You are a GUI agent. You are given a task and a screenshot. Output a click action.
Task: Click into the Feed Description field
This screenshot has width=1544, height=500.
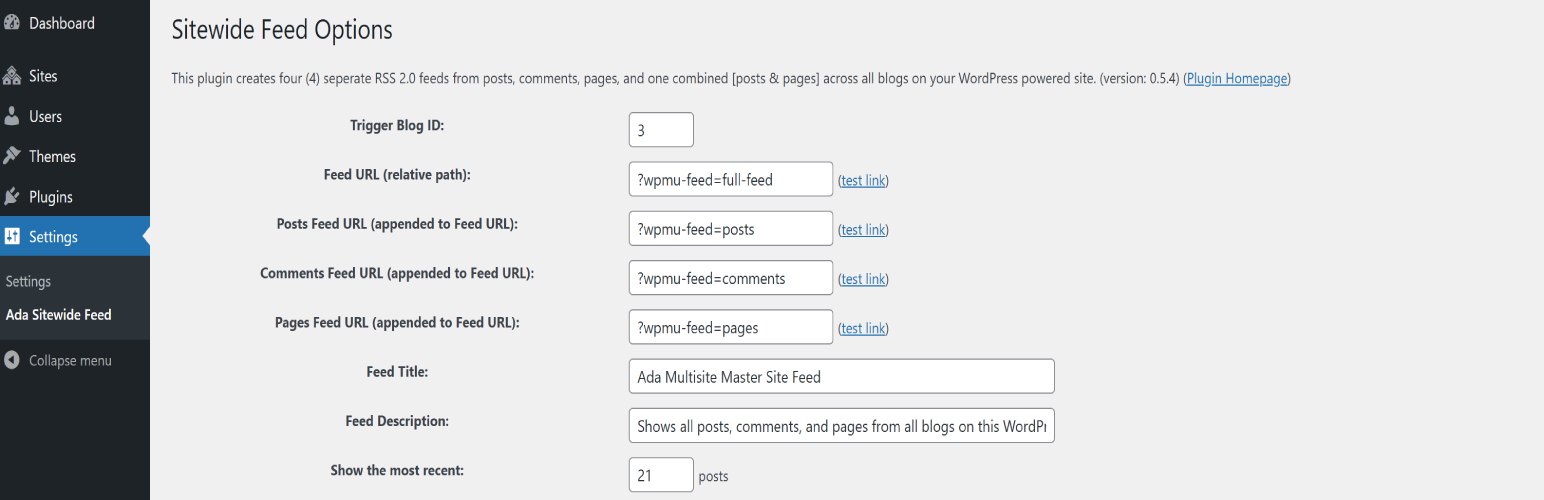pyautogui.click(x=841, y=426)
